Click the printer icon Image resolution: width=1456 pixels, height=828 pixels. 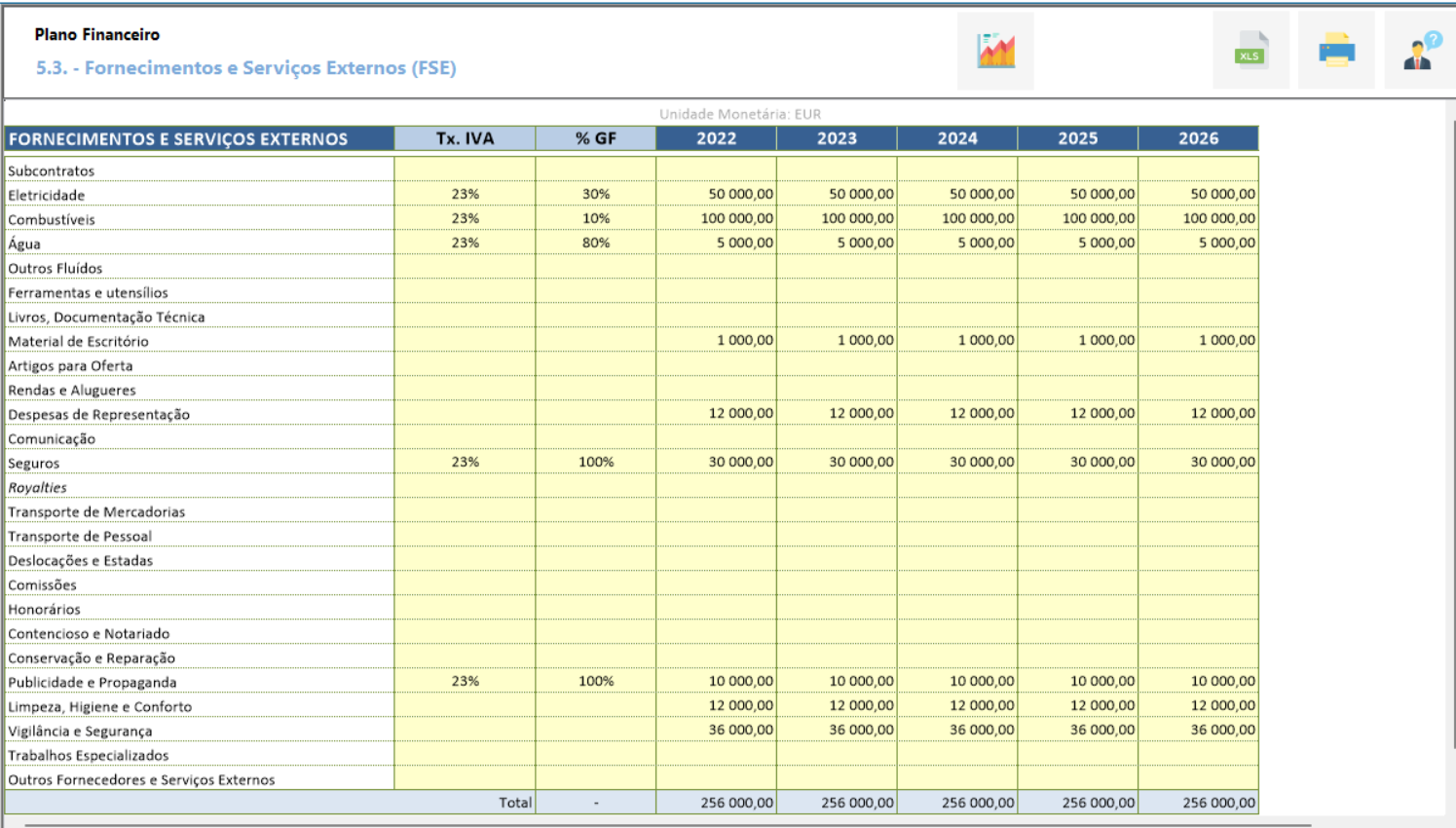pyautogui.click(x=1336, y=51)
